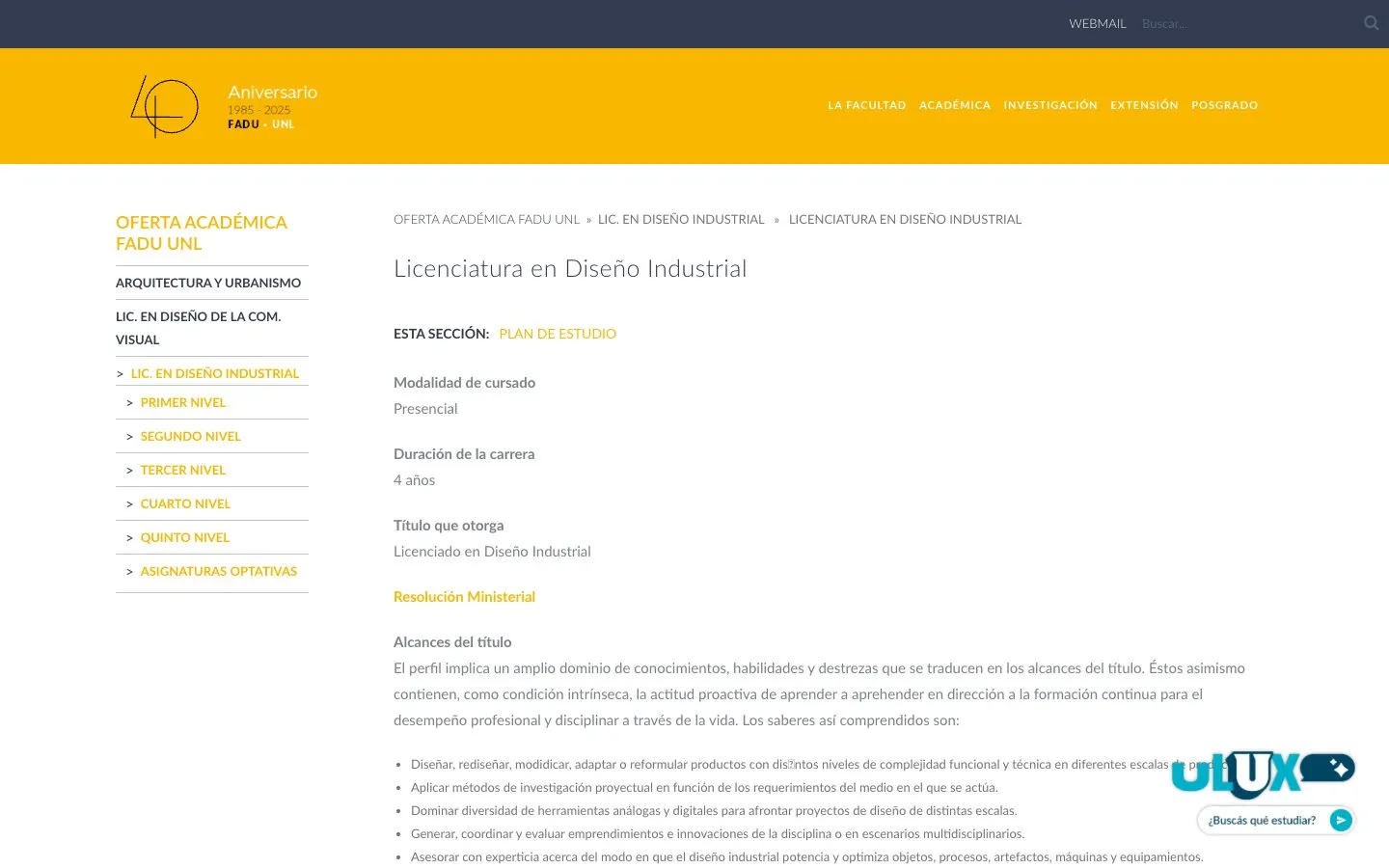1389x868 pixels.
Task: Open the Resolución Ministerial link
Action: 464,597
